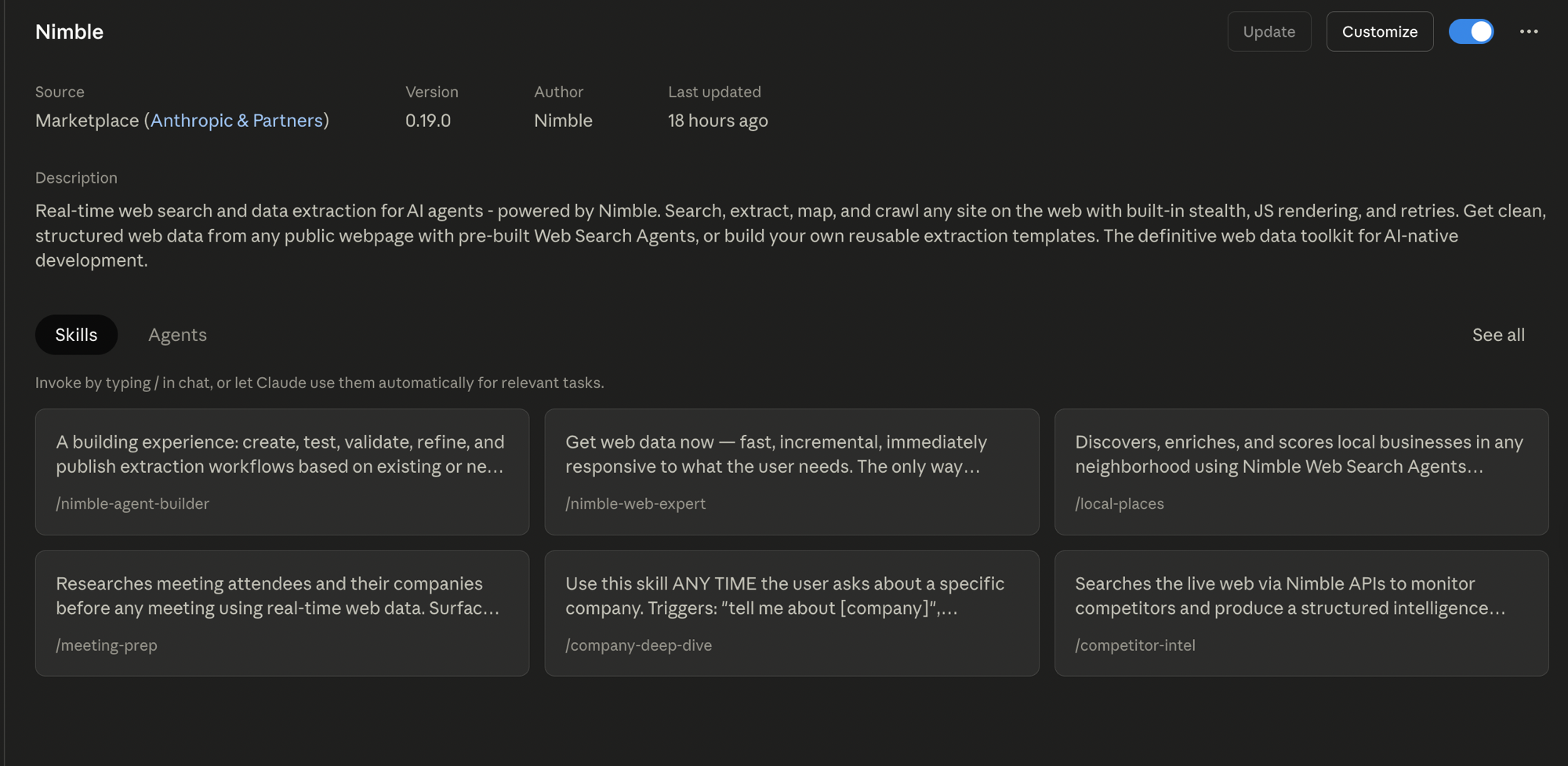The height and width of the screenshot is (766, 1568).
Task: Open the Anthropic & Partners marketplace link
Action: coord(236,120)
